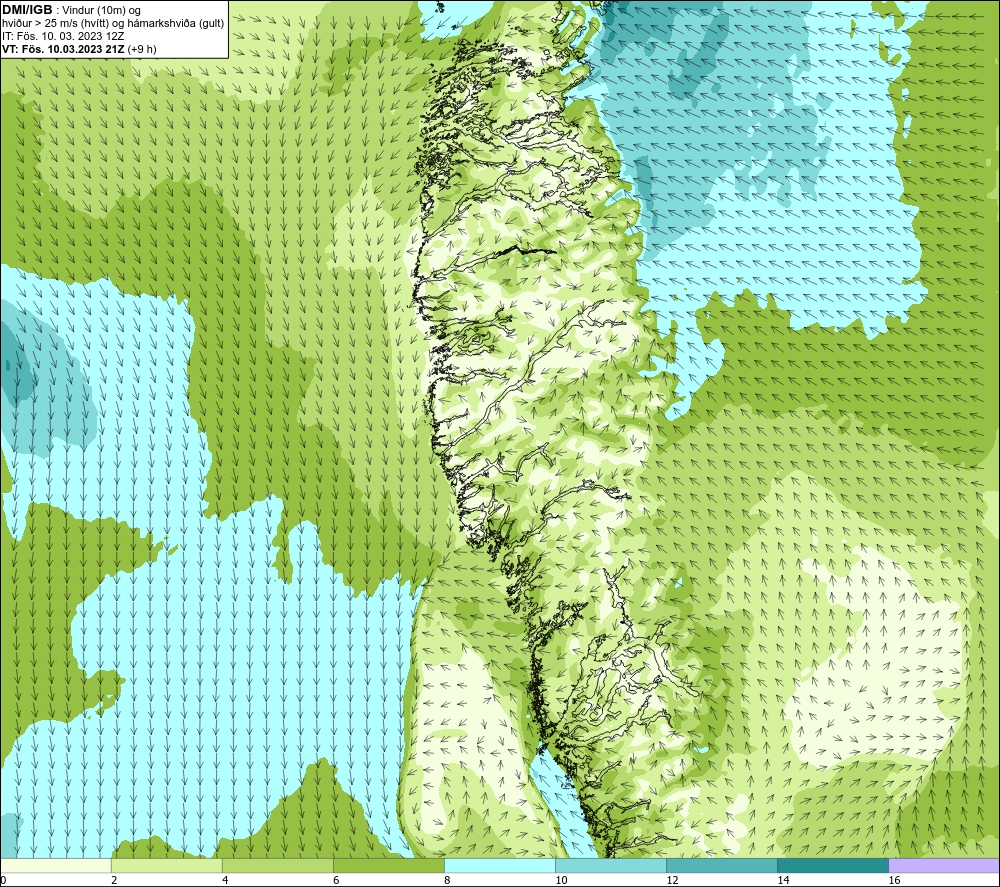Select the 6–8 m/s dark green swatch
The image size is (1000, 887).
point(388,865)
